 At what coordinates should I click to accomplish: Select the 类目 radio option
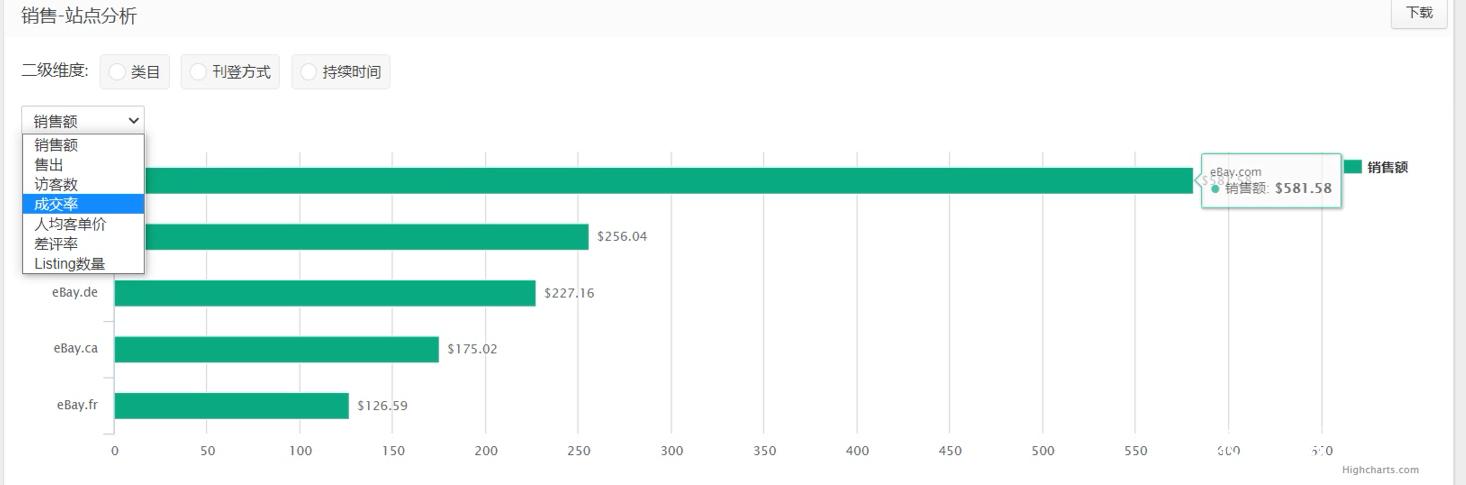point(118,72)
